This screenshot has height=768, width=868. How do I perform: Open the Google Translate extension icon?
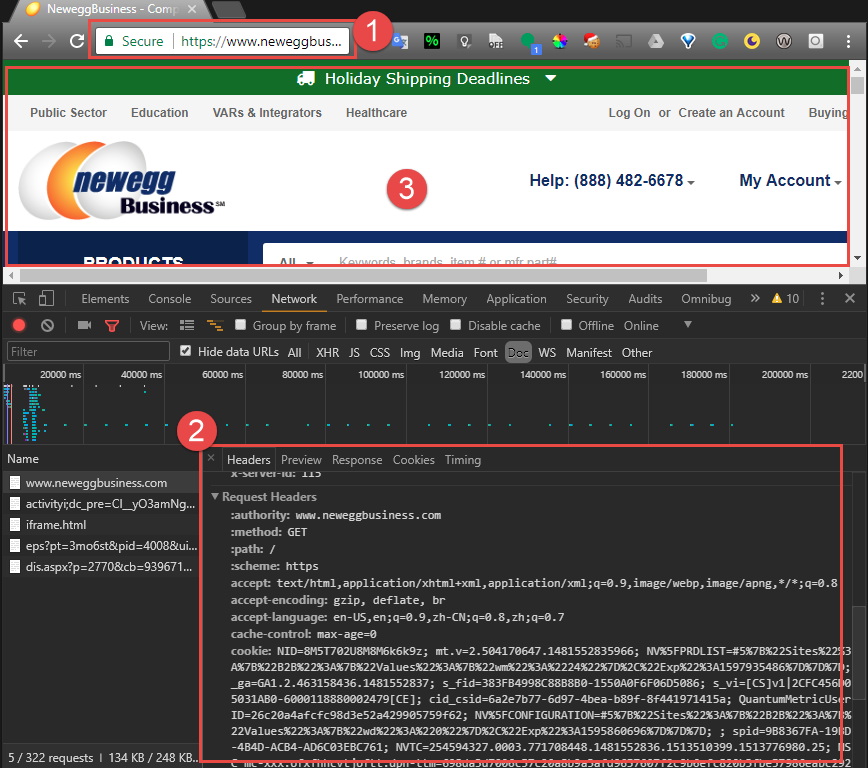coord(400,41)
